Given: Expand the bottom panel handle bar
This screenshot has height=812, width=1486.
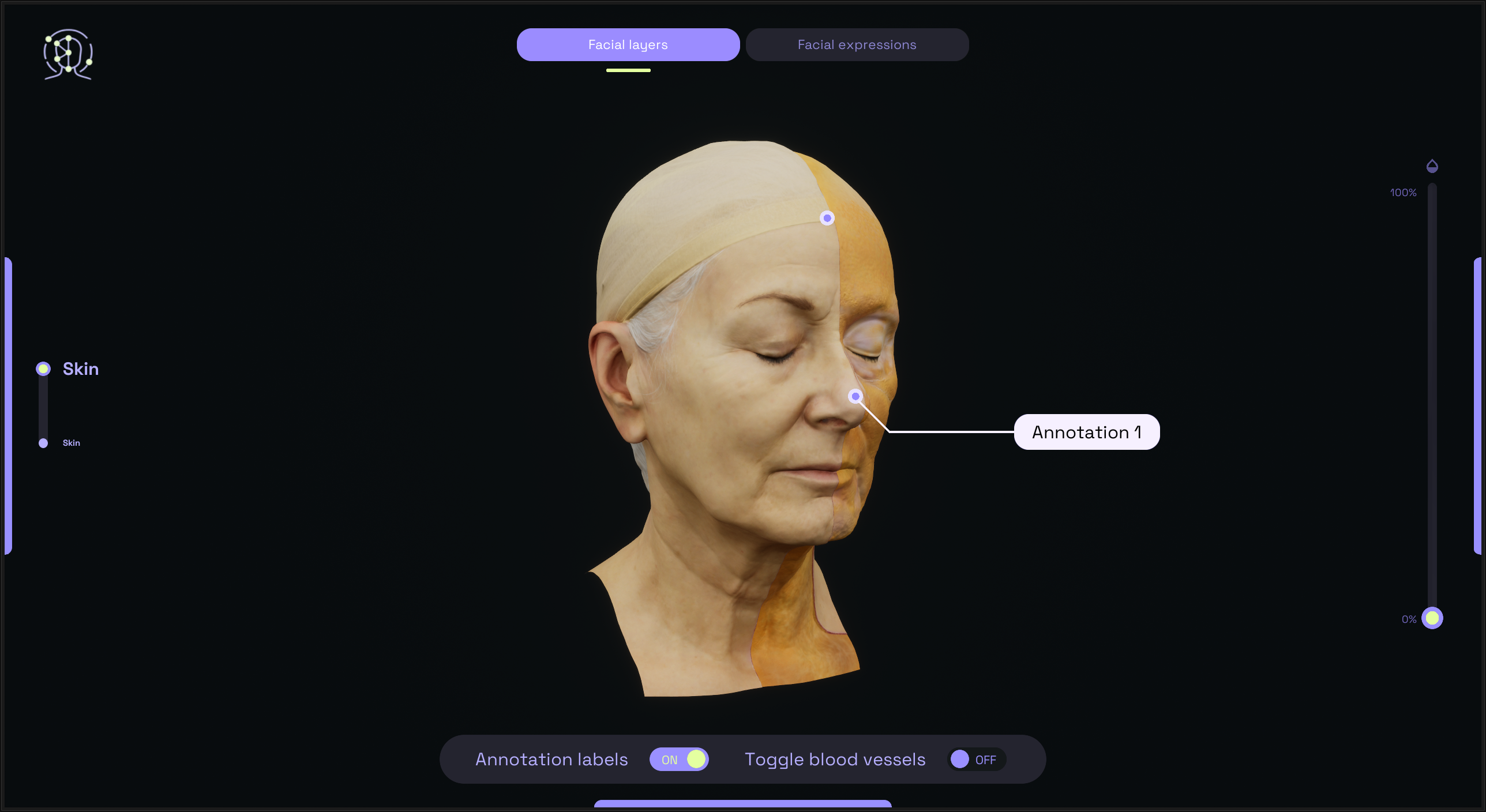Looking at the screenshot, I should [743, 804].
